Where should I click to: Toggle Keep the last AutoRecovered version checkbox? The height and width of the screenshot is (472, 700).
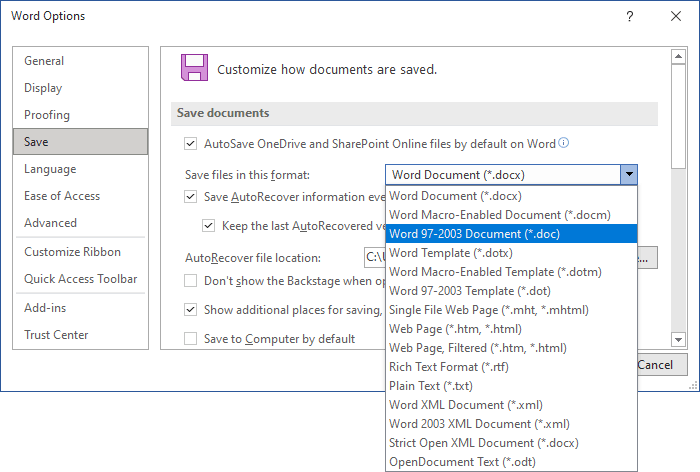(208, 226)
